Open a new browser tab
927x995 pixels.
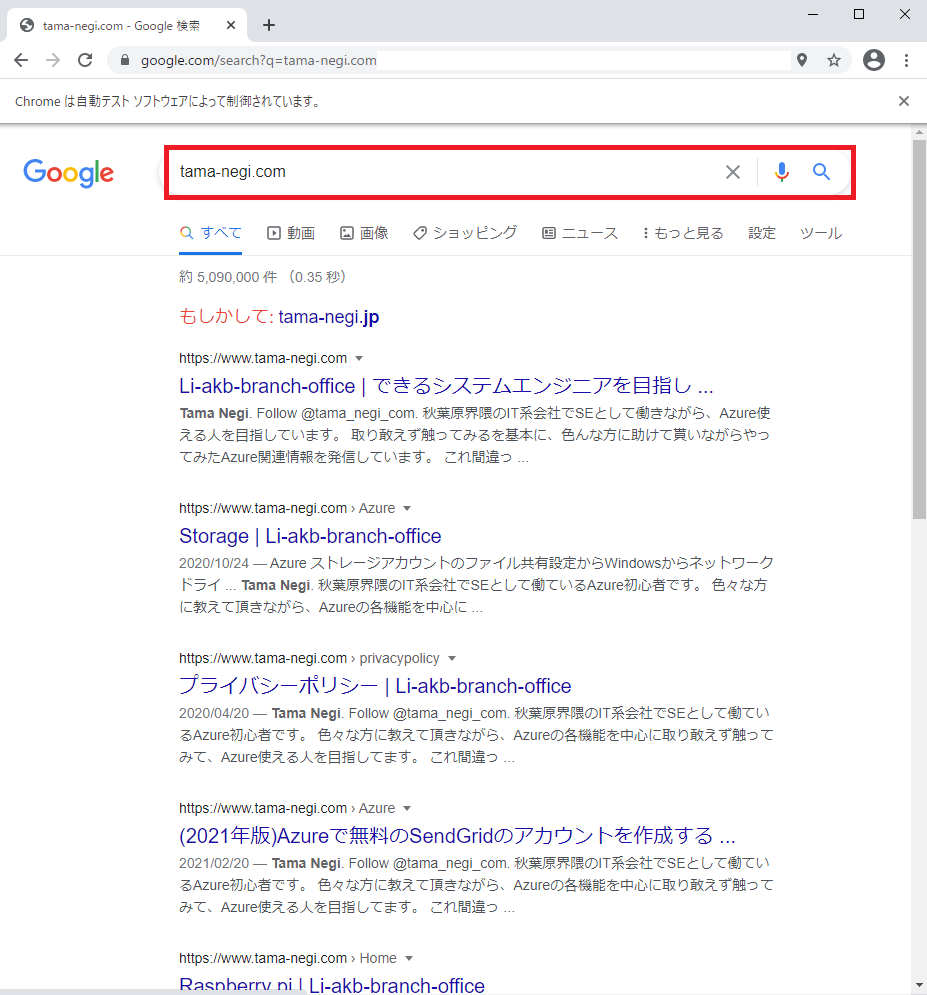click(269, 25)
